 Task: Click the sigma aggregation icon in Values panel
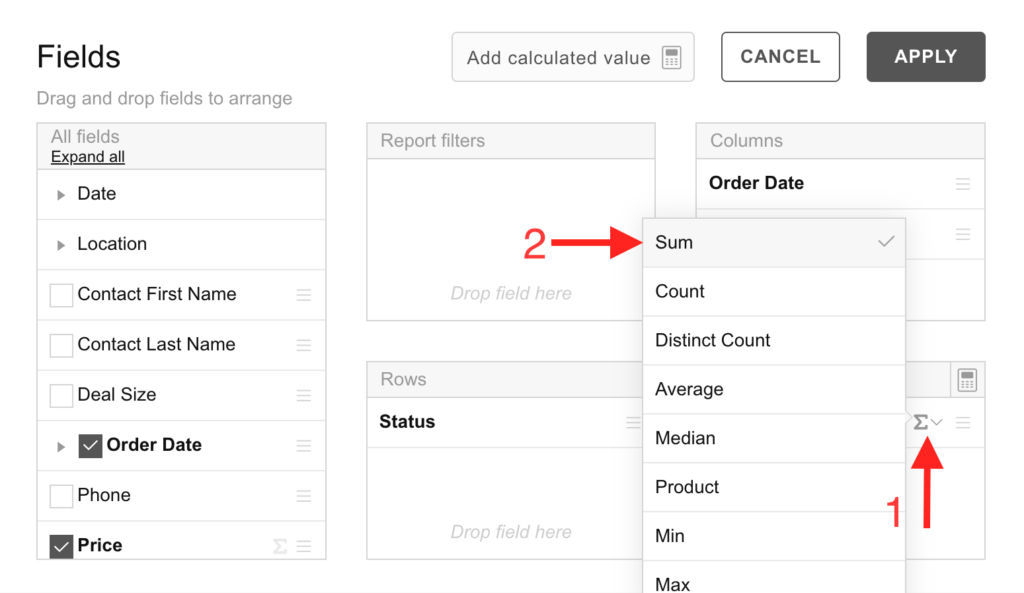921,422
